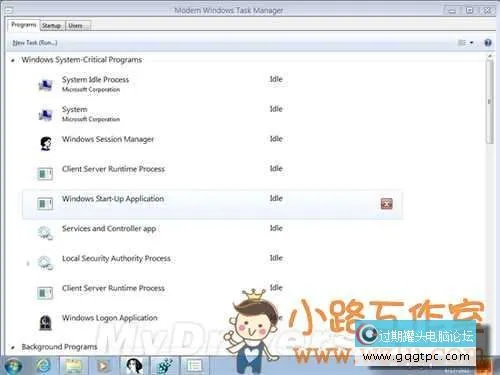Collapse Windows System-Critical Programs group
This screenshot has width=500, height=375.
point(13,60)
